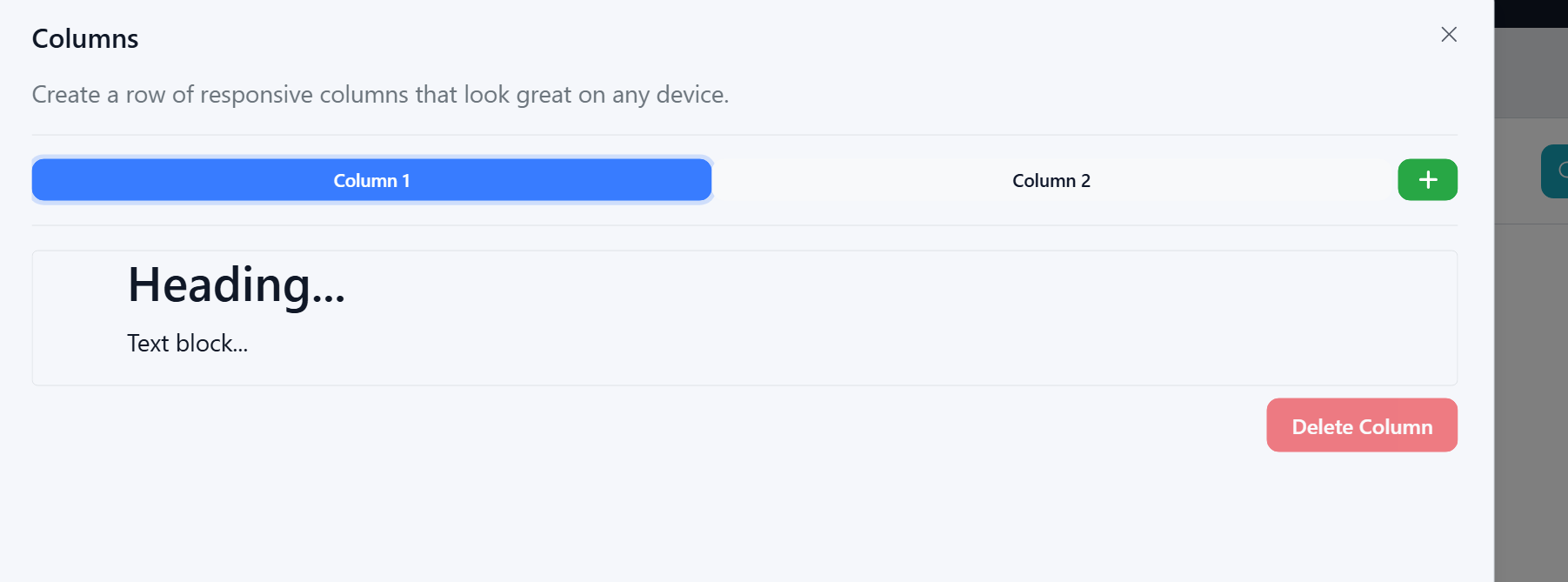Screen dimensions: 1568x582
Task: Click the teal button behind the overlay
Action: click(1556, 171)
